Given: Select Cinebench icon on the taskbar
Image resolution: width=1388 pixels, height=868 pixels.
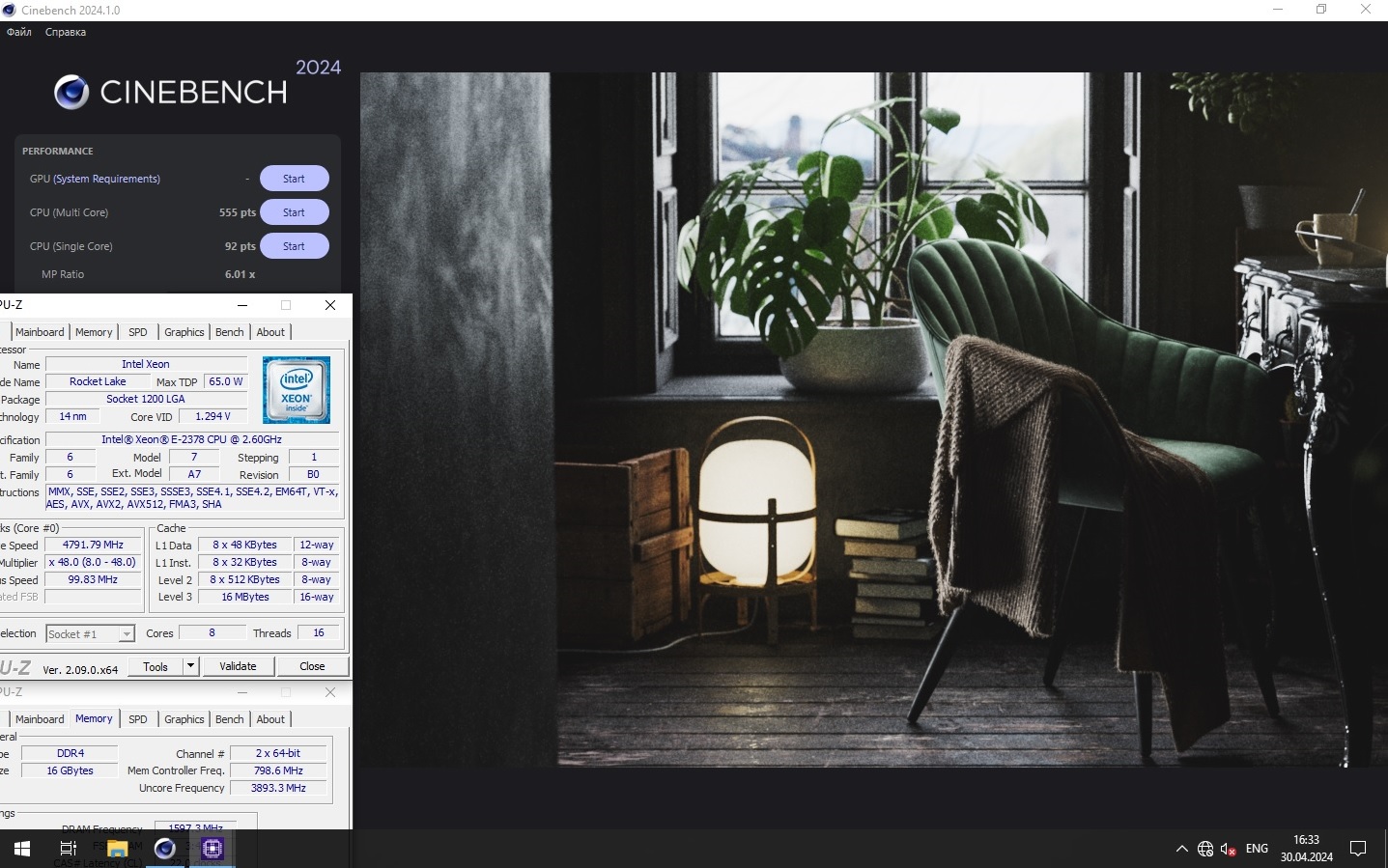Looking at the screenshot, I should pyautogui.click(x=165, y=849).
